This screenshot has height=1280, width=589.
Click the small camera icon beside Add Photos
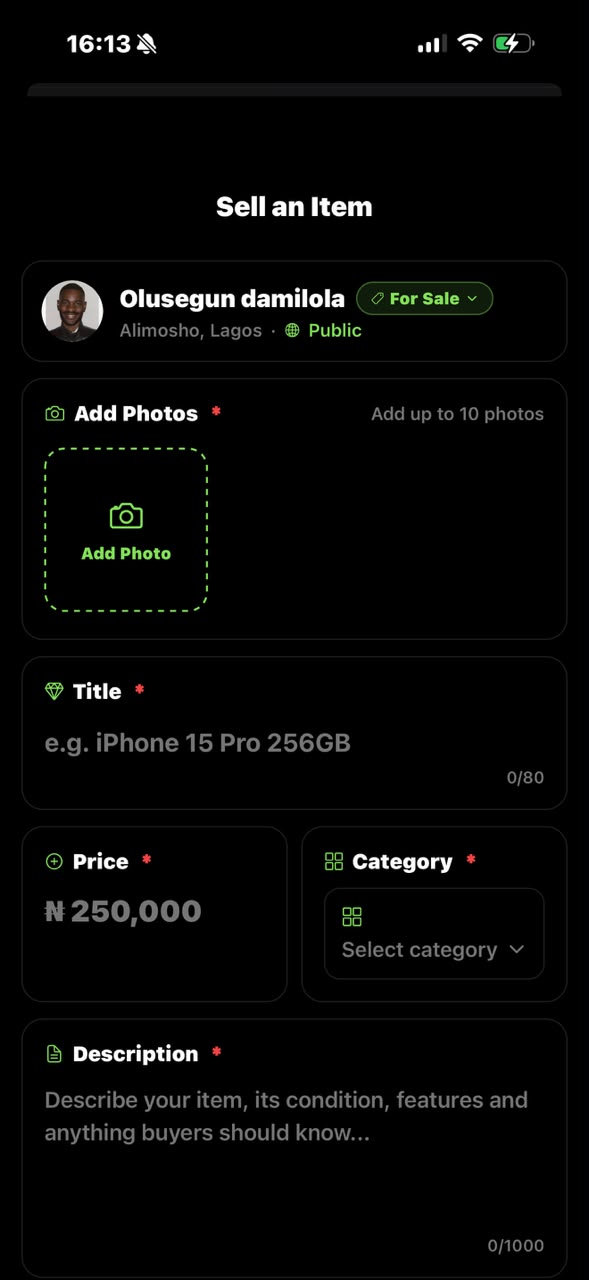pos(55,414)
